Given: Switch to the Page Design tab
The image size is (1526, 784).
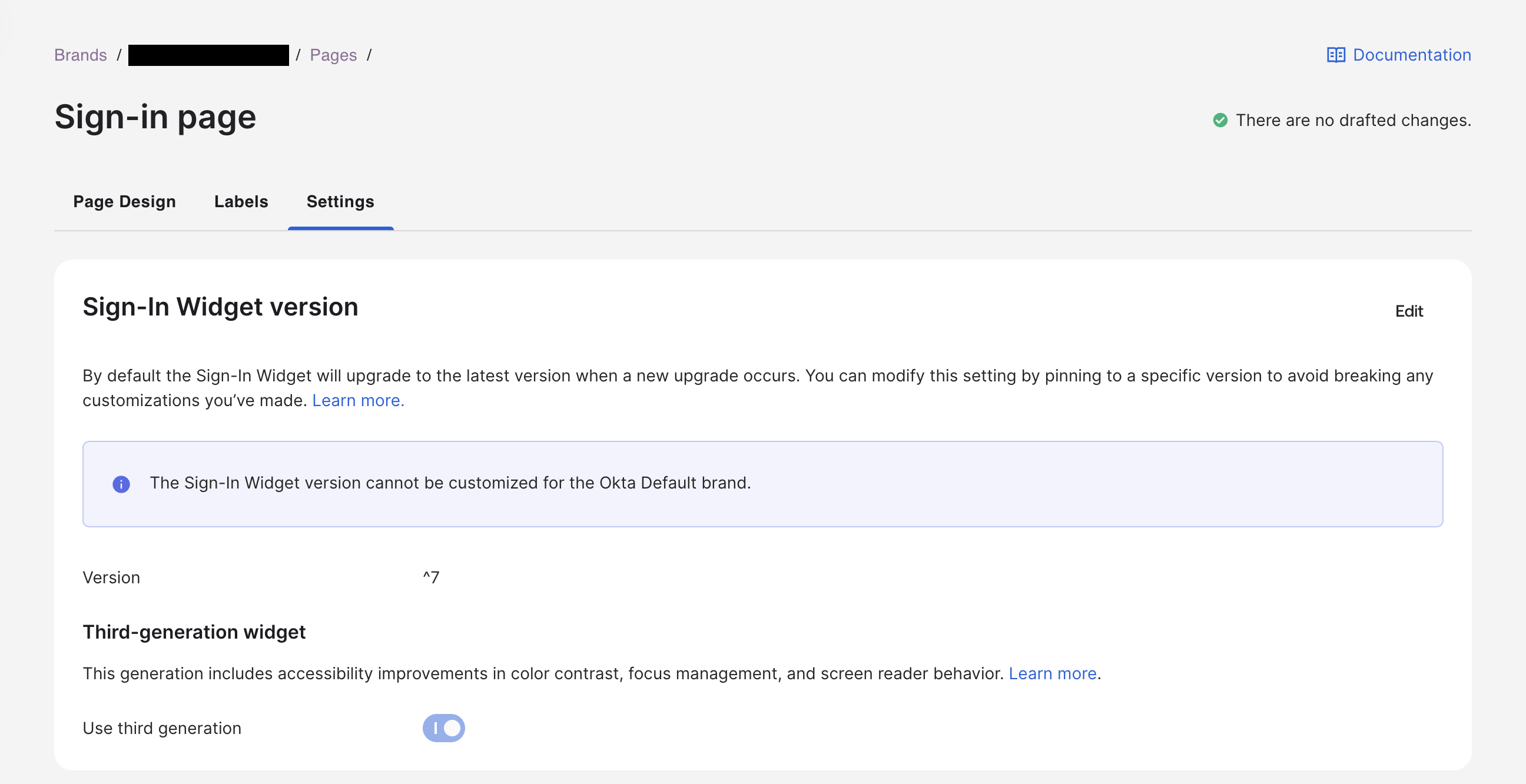Looking at the screenshot, I should click(x=124, y=201).
